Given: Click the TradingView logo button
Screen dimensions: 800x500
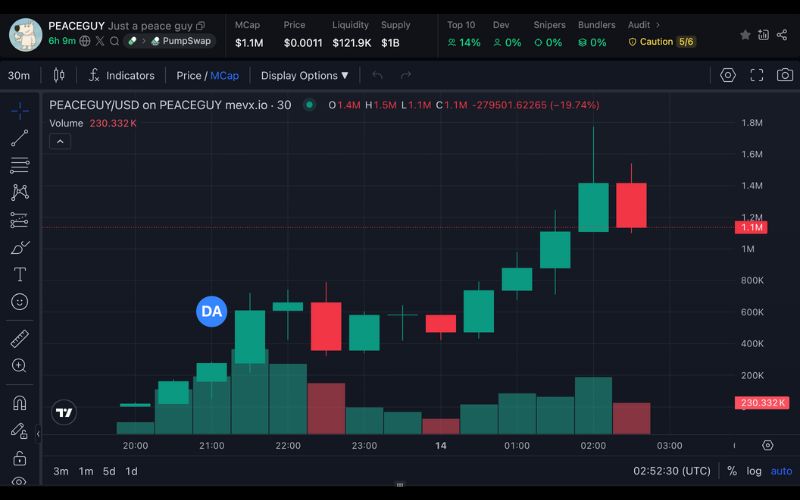Looking at the screenshot, I should (x=64, y=412).
